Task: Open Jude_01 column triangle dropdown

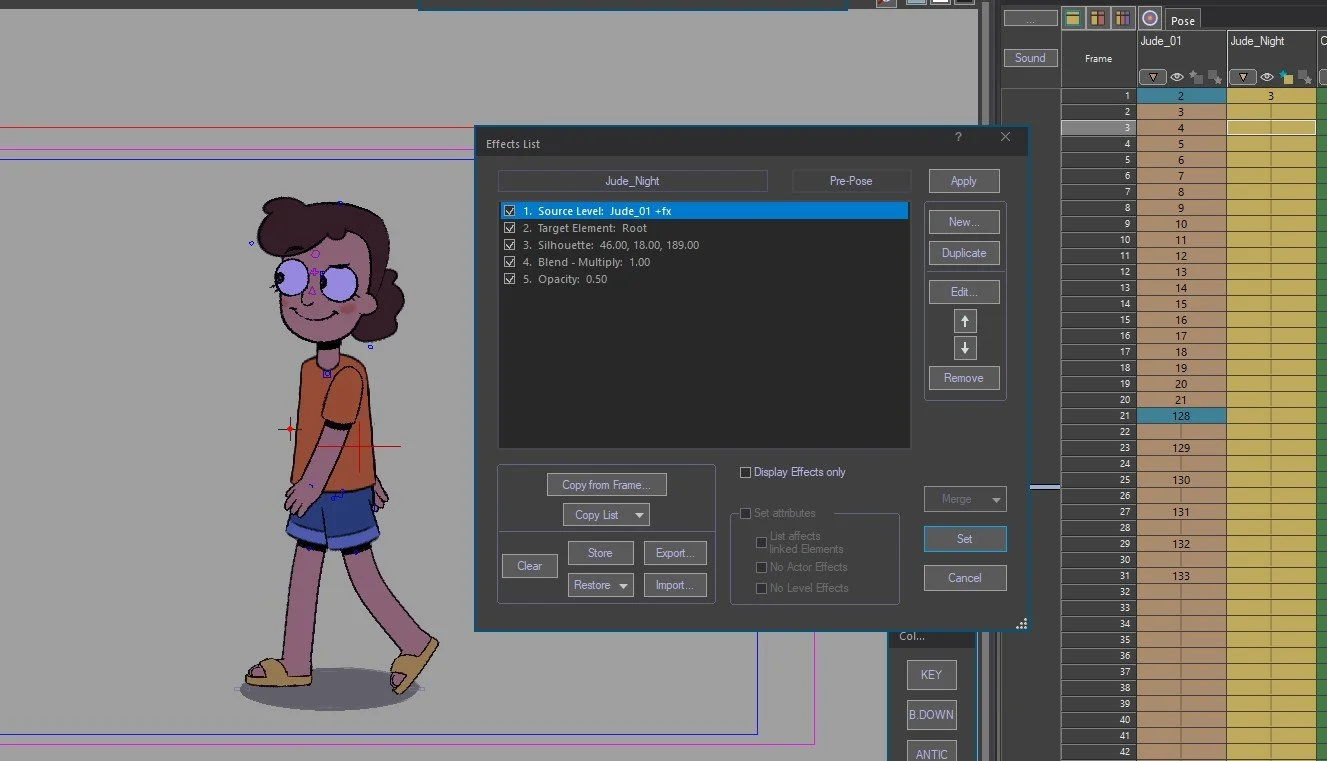Action: 1153,77
